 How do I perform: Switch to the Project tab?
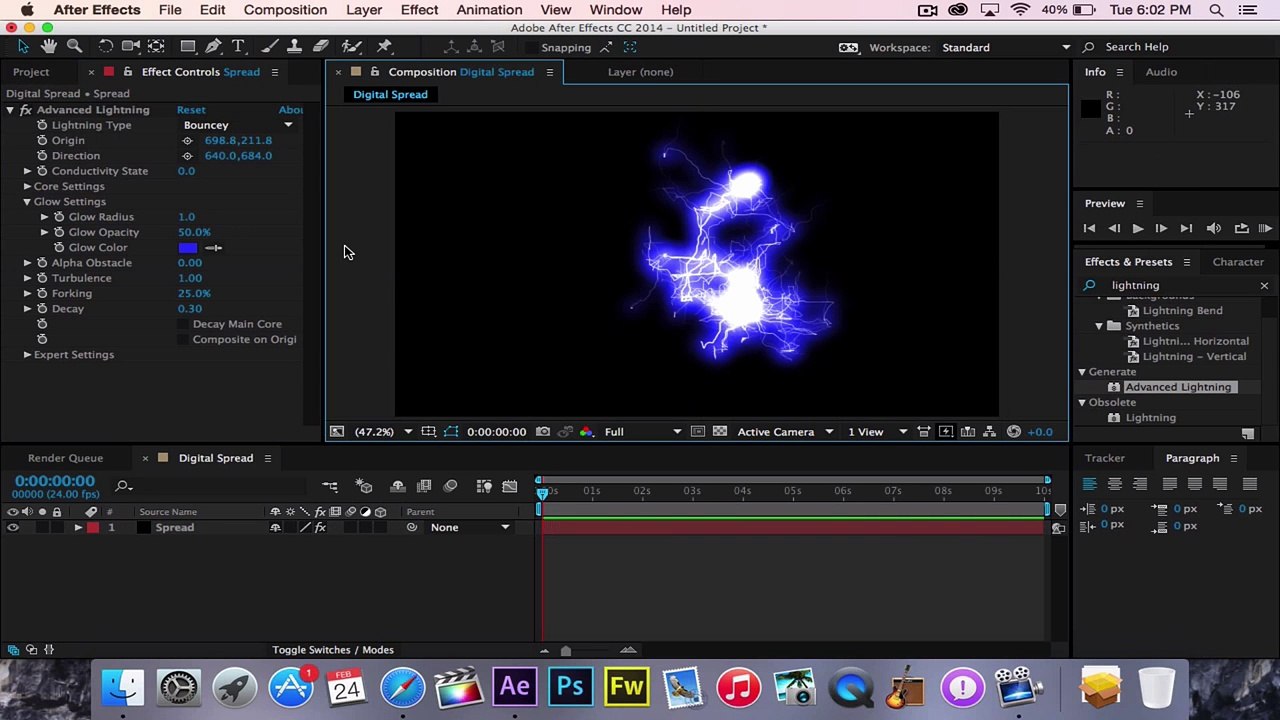pyautogui.click(x=31, y=72)
